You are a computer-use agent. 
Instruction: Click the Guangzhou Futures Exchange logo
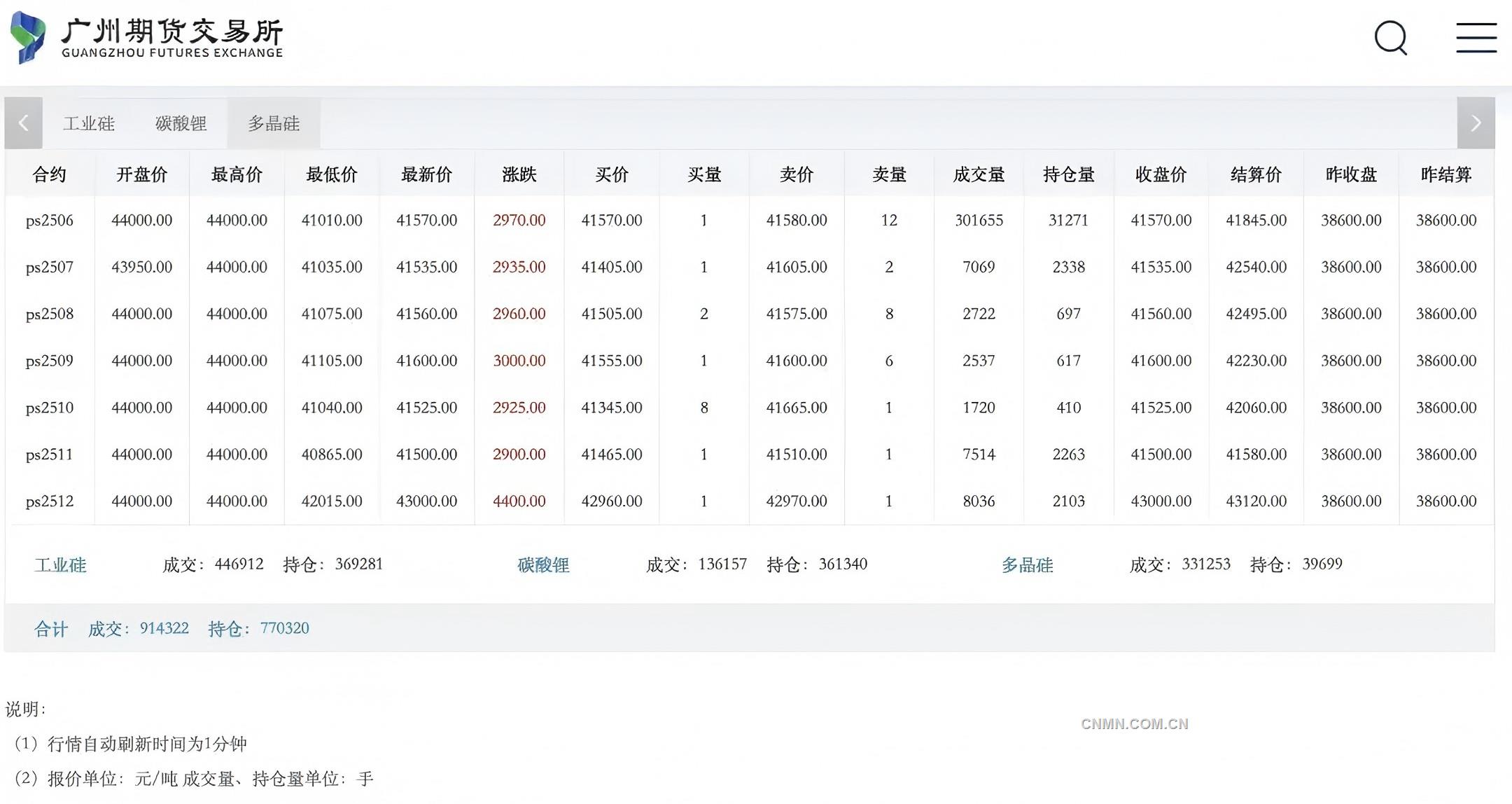pos(147,38)
